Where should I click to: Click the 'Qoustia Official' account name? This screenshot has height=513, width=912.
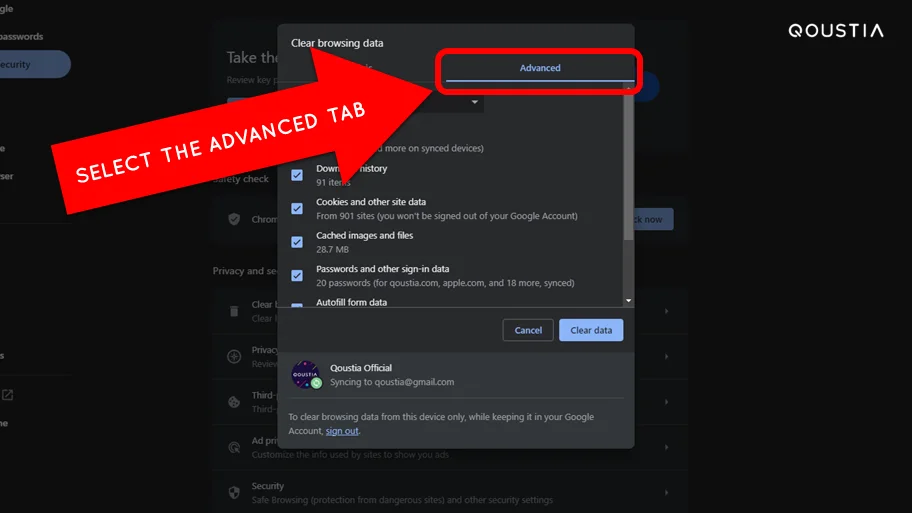361,368
